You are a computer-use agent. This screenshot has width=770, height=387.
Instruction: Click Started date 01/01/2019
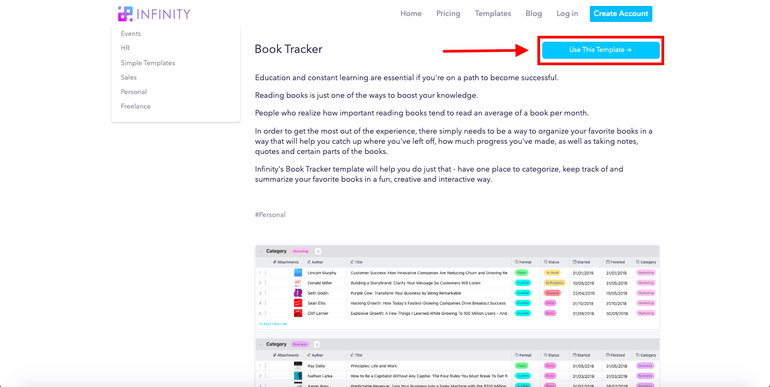582,273
